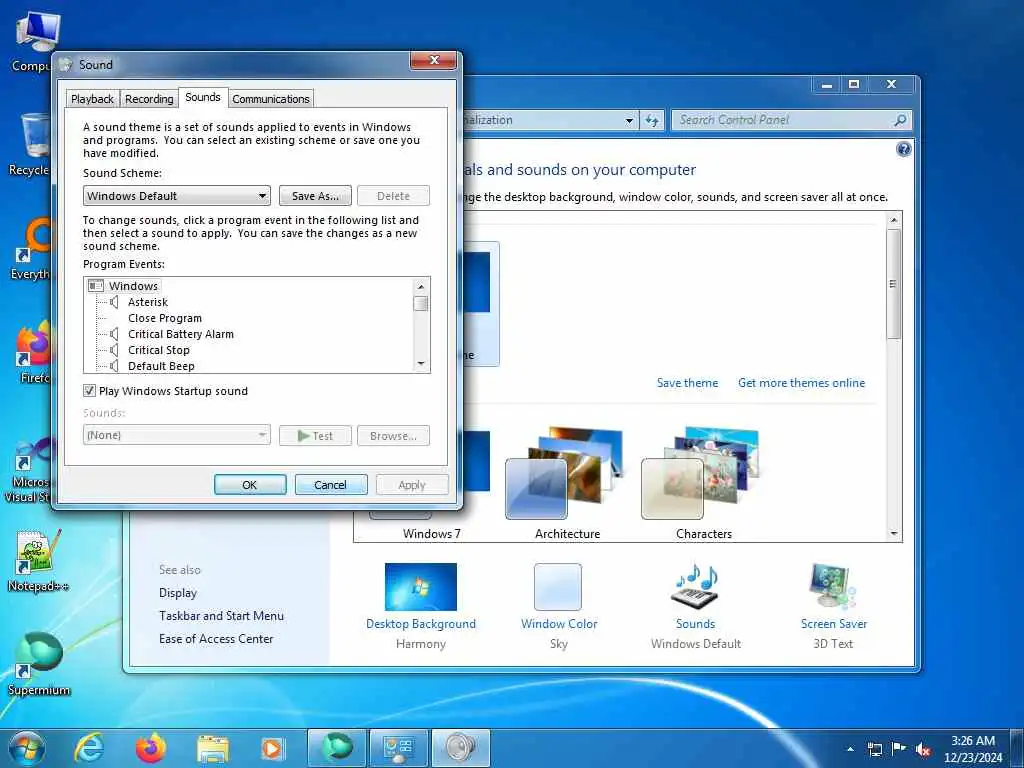Click the Default Beep speaker icon

114,366
